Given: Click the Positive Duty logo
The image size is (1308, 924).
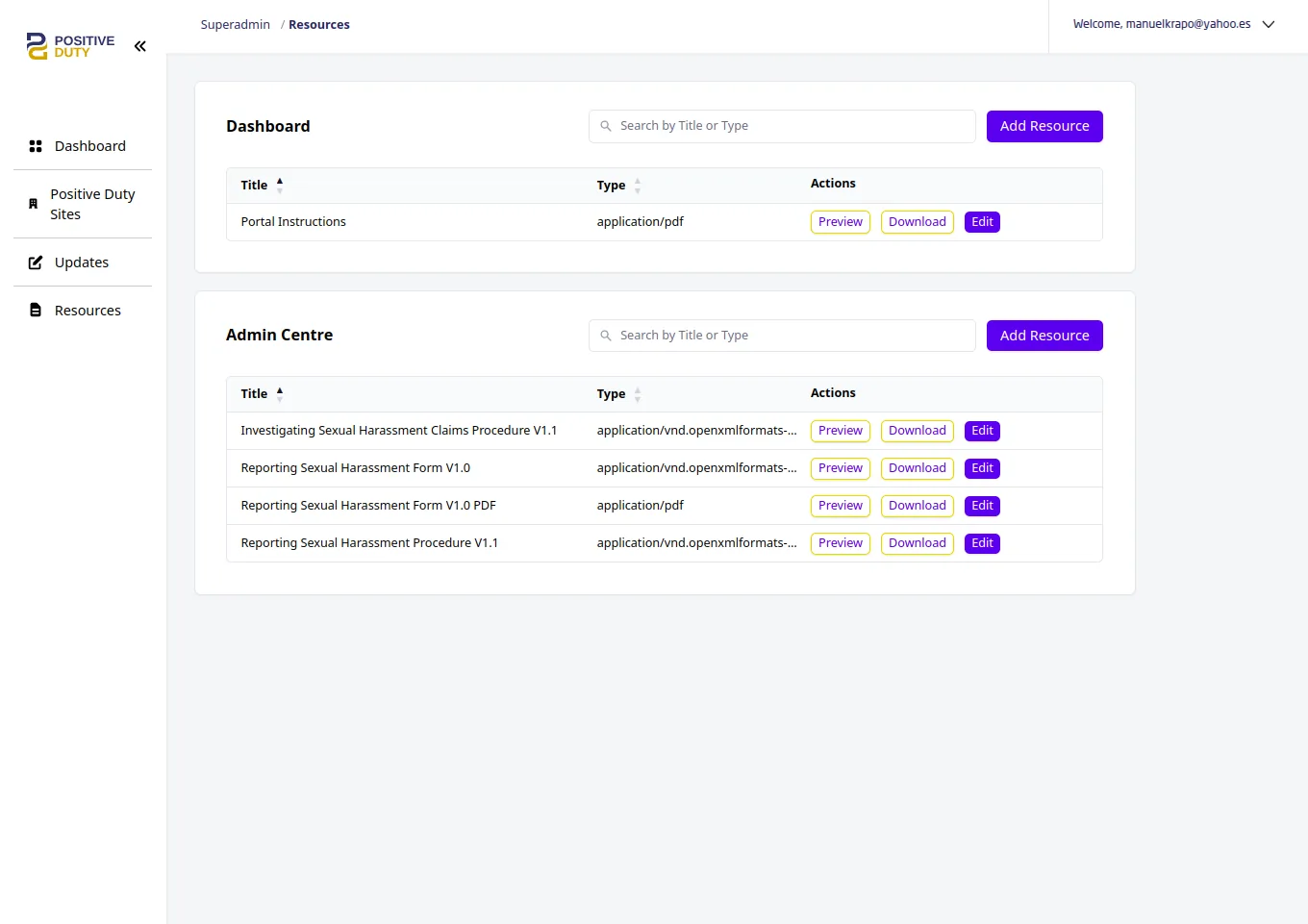Looking at the screenshot, I should [x=67, y=45].
